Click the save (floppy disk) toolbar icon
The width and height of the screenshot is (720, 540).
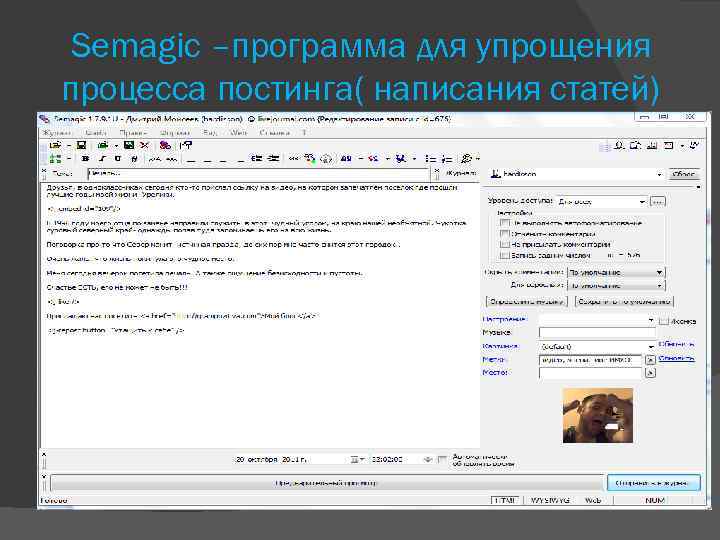click(81, 146)
